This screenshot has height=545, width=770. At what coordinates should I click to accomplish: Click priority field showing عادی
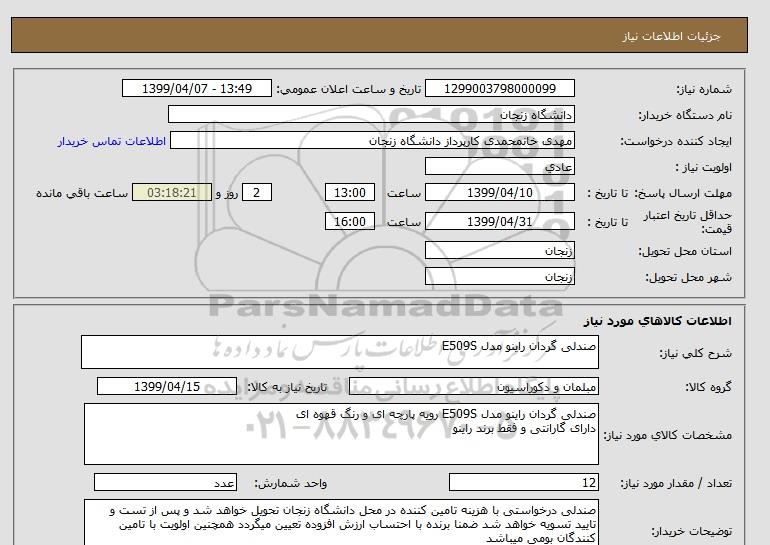click(499, 167)
